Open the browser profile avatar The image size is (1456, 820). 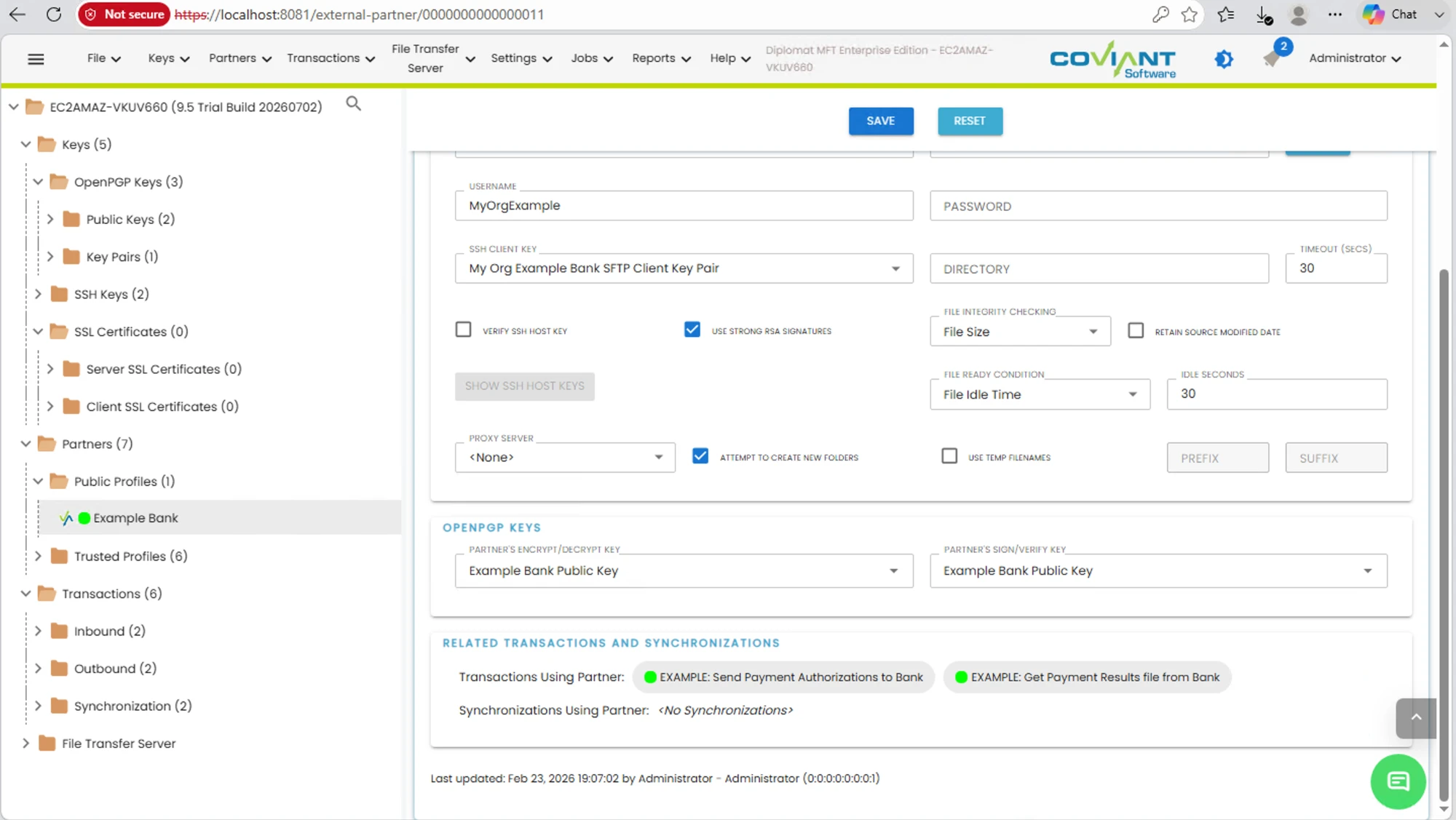(x=1298, y=15)
